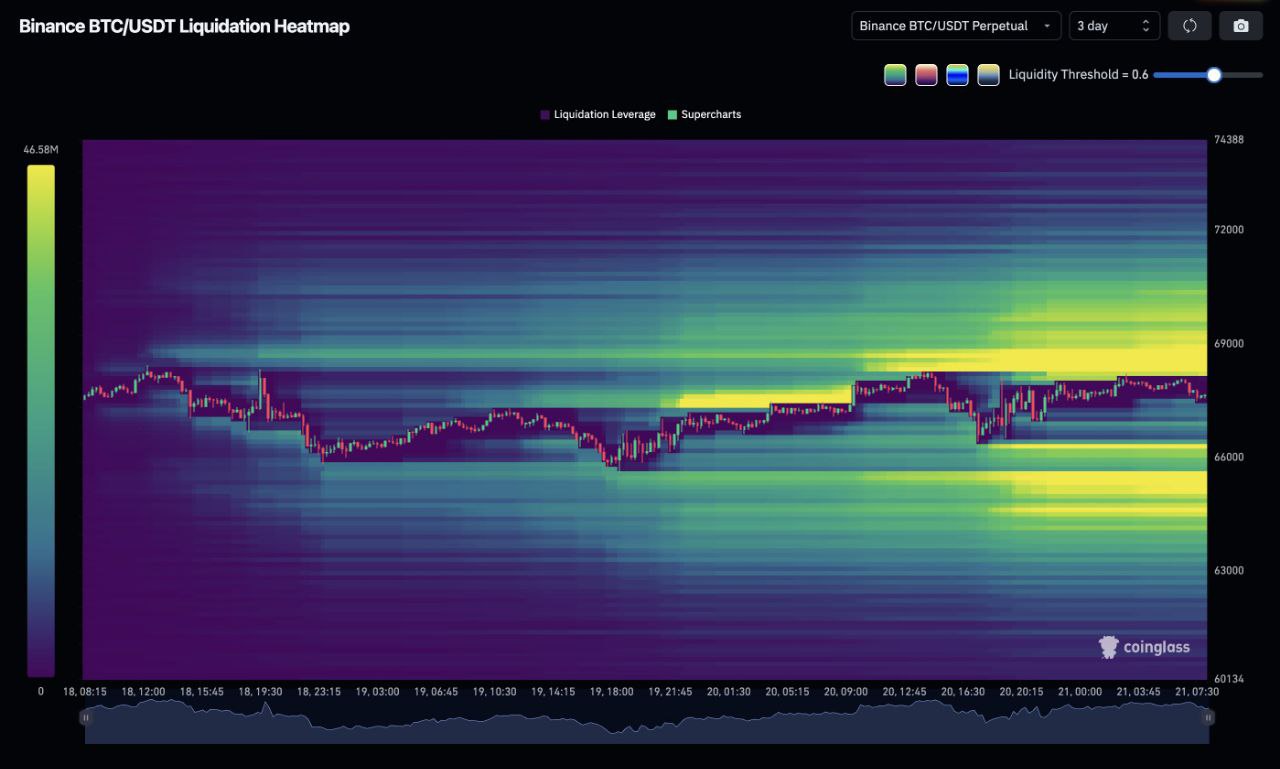
Task: Toggle the Supercharts legend series
Action: (705, 115)
